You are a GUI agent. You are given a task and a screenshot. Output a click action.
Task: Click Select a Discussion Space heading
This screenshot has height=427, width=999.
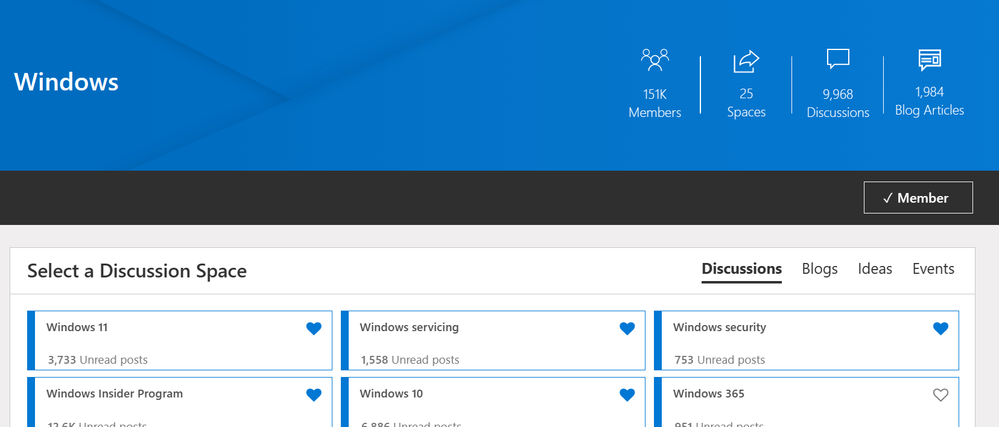pos(137,271)
